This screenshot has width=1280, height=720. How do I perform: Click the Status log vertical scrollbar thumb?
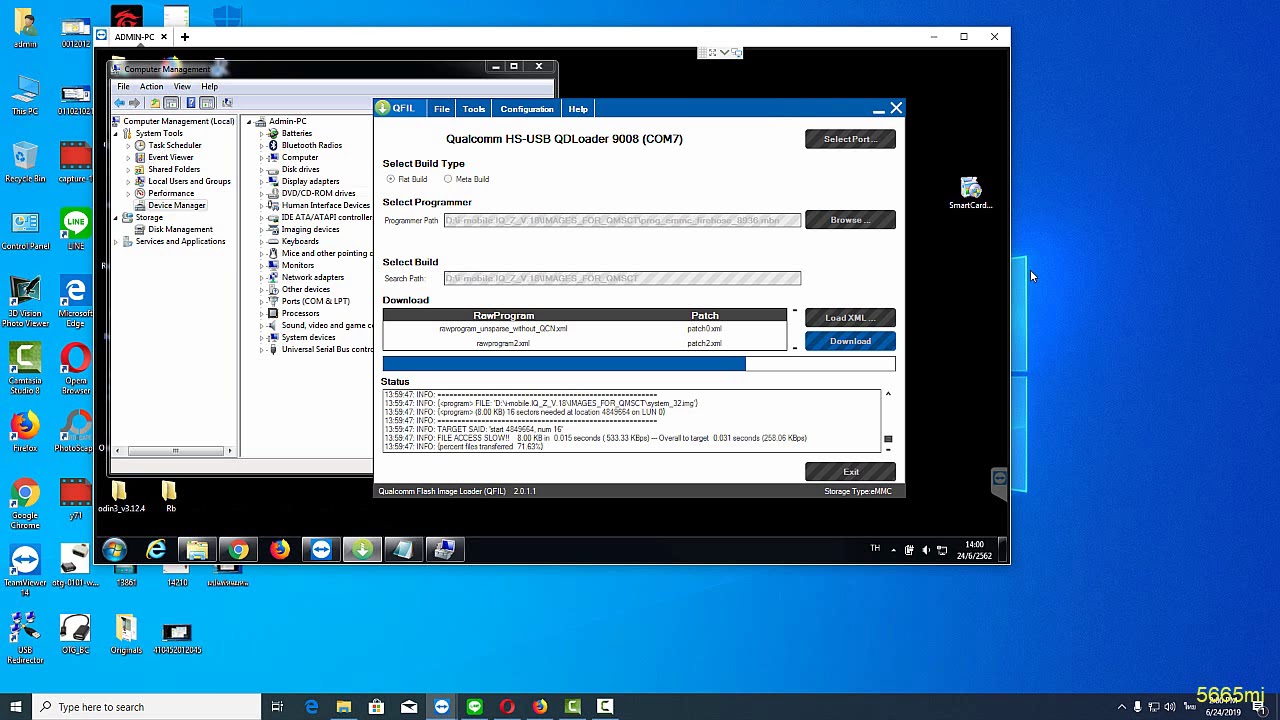coord(888,439)
